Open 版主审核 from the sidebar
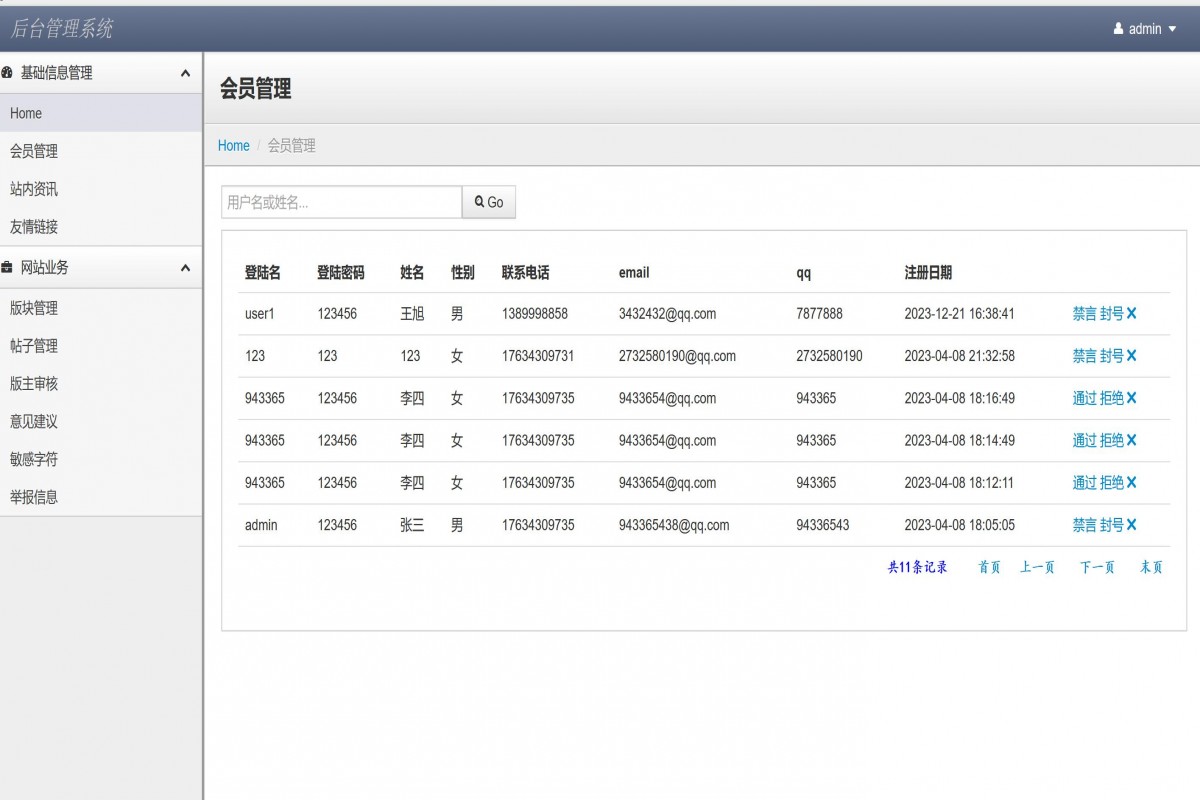The width and height of the screenshot is (1200, 800). coord(33,383)
